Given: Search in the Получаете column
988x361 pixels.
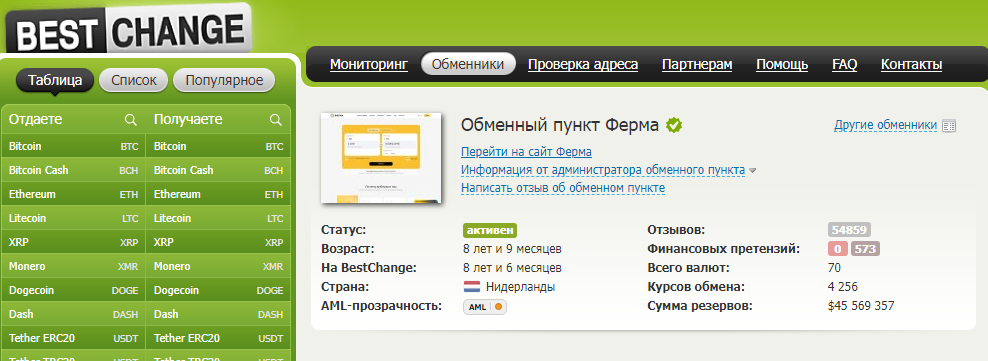Looking at the screenshot, I should pyautogui.click(x=275, y=120).
